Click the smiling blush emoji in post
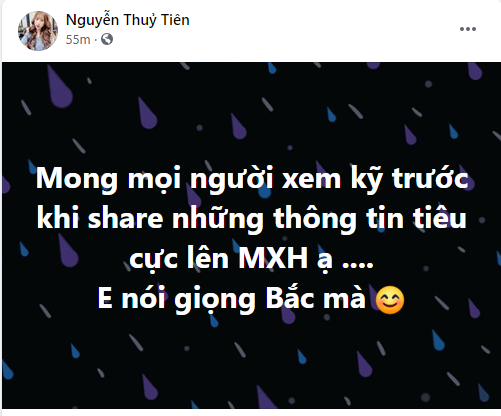Viewport: 501px width, 416px height. 390,300
